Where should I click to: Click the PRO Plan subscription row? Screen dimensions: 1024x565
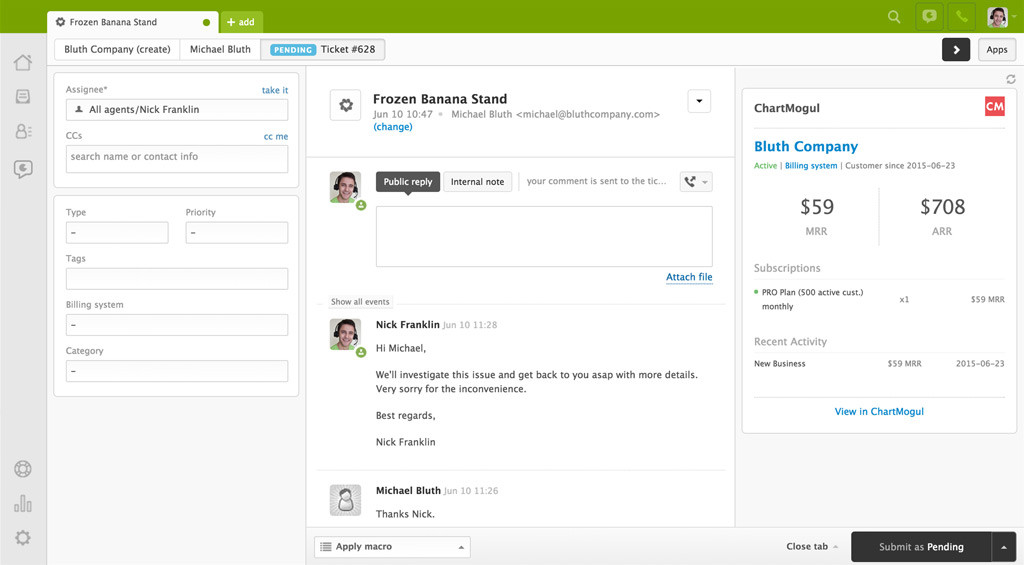coord(879,299)
